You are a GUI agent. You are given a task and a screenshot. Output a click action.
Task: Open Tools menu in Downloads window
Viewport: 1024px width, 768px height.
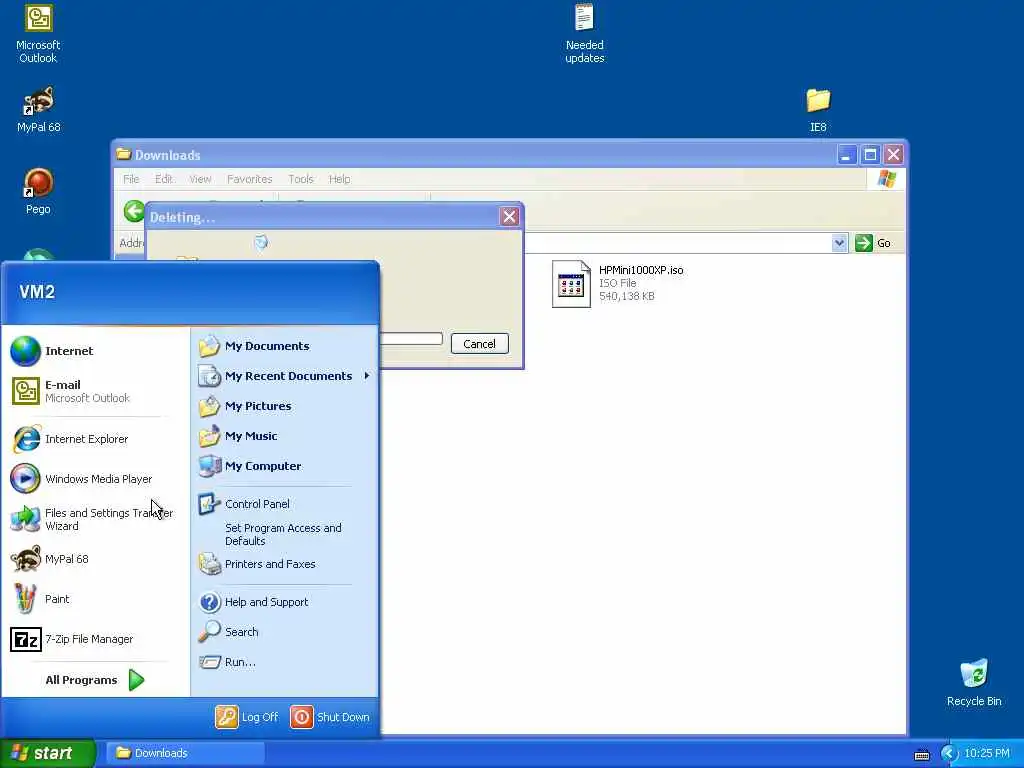click(300, 179)
